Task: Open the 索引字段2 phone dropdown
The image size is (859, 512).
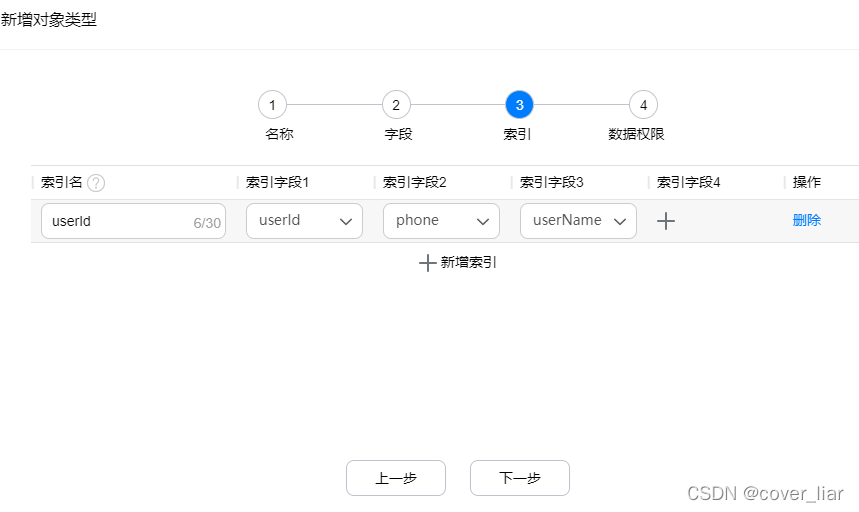Action: click(x=441, y=221)
